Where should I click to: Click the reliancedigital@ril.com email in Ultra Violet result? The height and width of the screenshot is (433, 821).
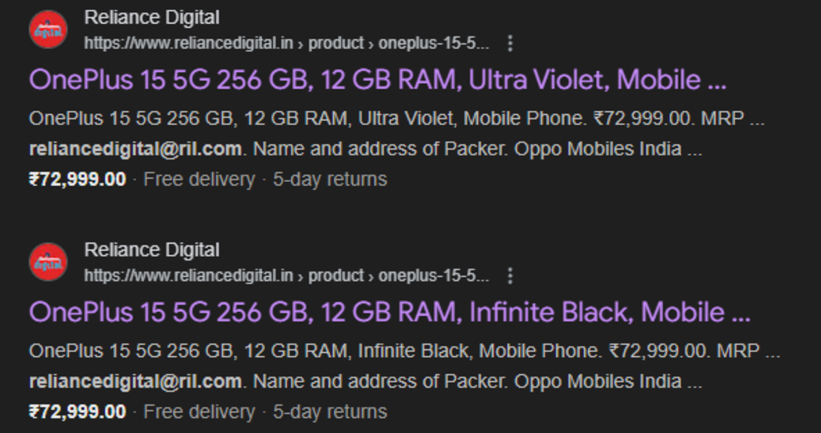pos(135,149)
